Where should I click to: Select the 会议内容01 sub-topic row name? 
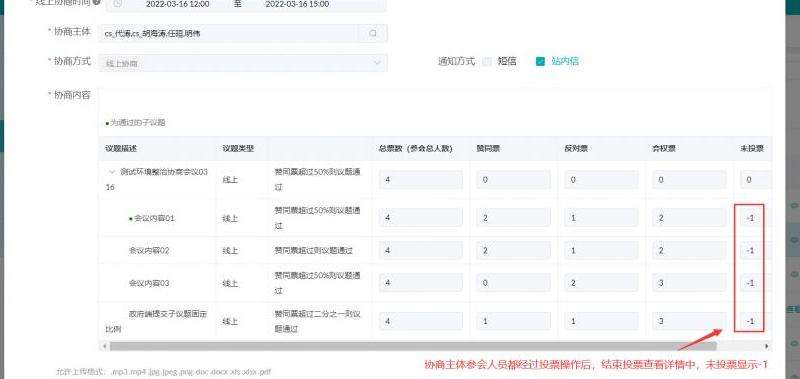click(155, 218)
